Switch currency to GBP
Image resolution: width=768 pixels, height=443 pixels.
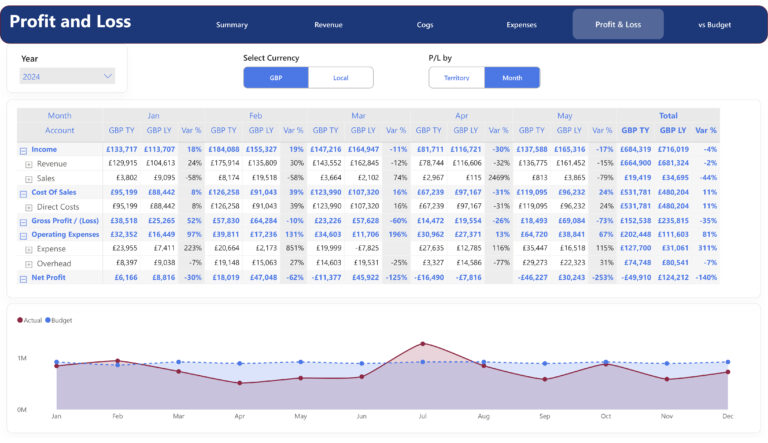coord(275,77)
